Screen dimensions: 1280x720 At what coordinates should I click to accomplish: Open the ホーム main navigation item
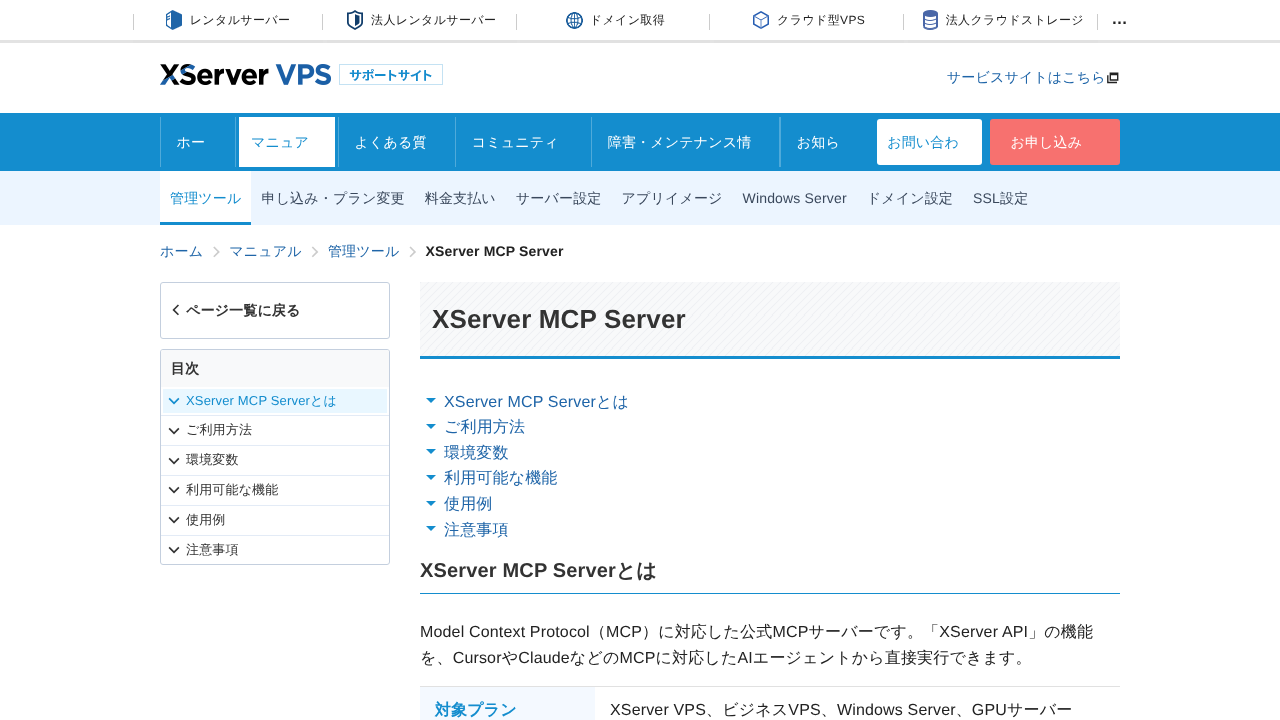tap(198, 142)
